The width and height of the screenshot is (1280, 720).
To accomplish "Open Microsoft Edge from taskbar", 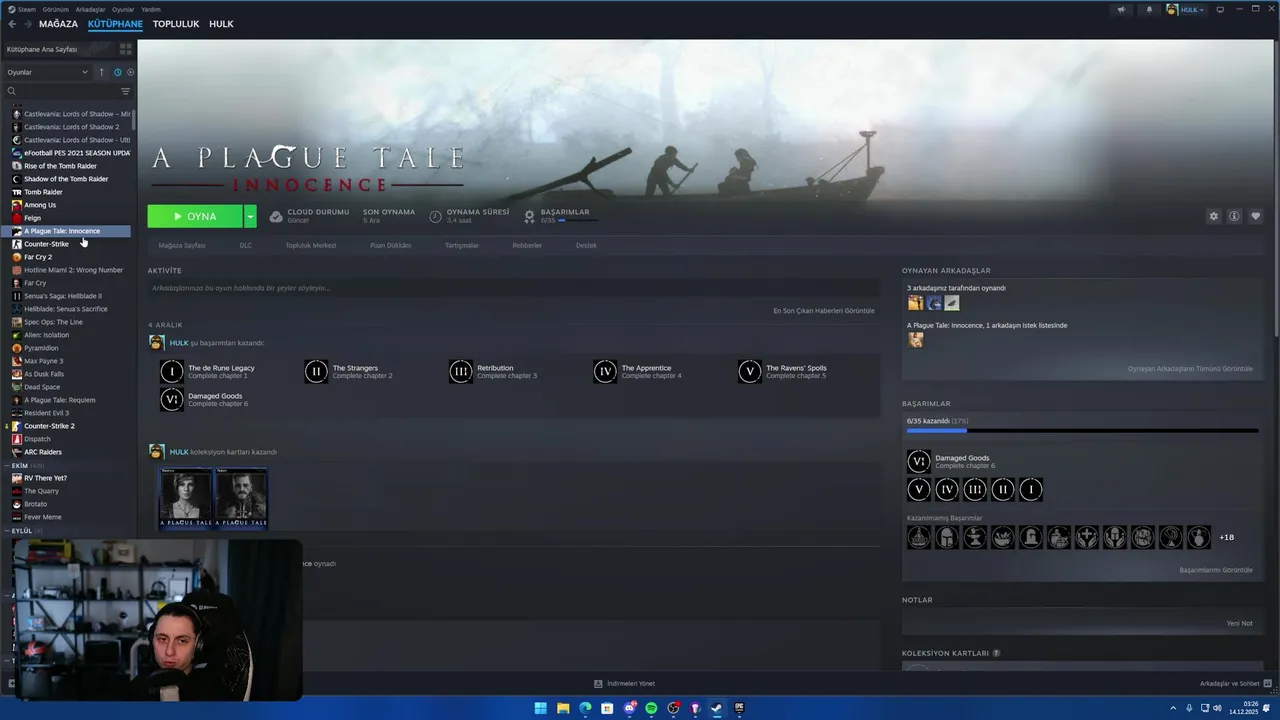I will [585, 708].
